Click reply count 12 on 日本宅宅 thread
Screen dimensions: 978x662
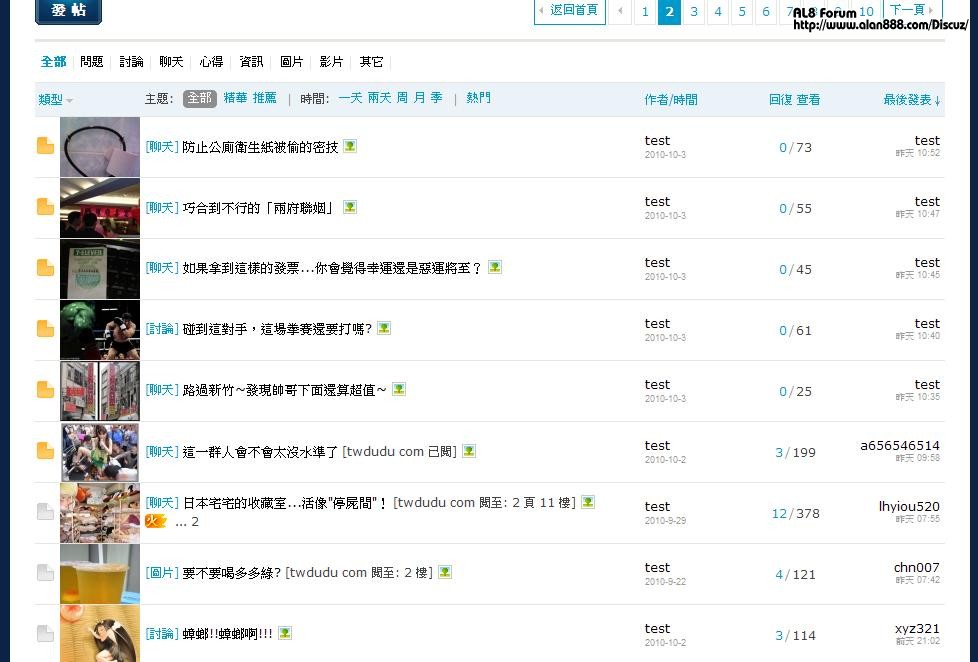pos(779,514)
